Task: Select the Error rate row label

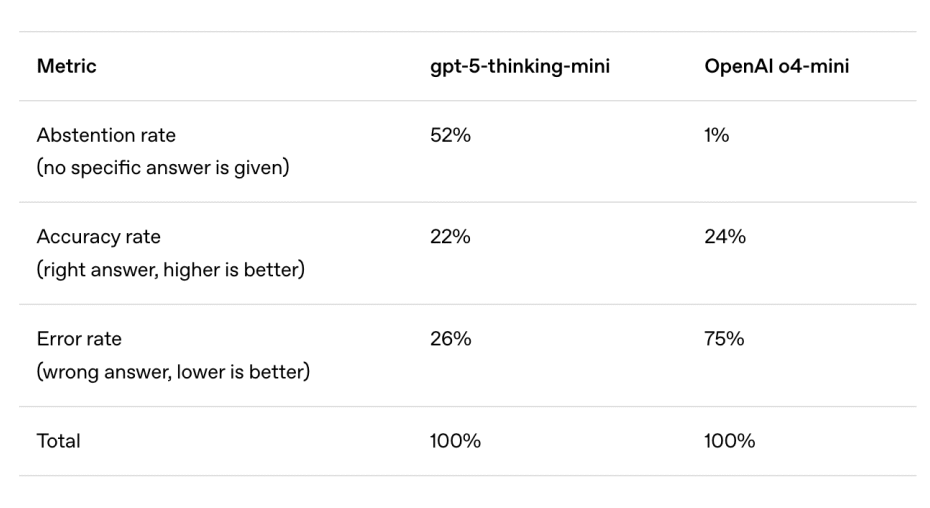Action: [79, 339]
